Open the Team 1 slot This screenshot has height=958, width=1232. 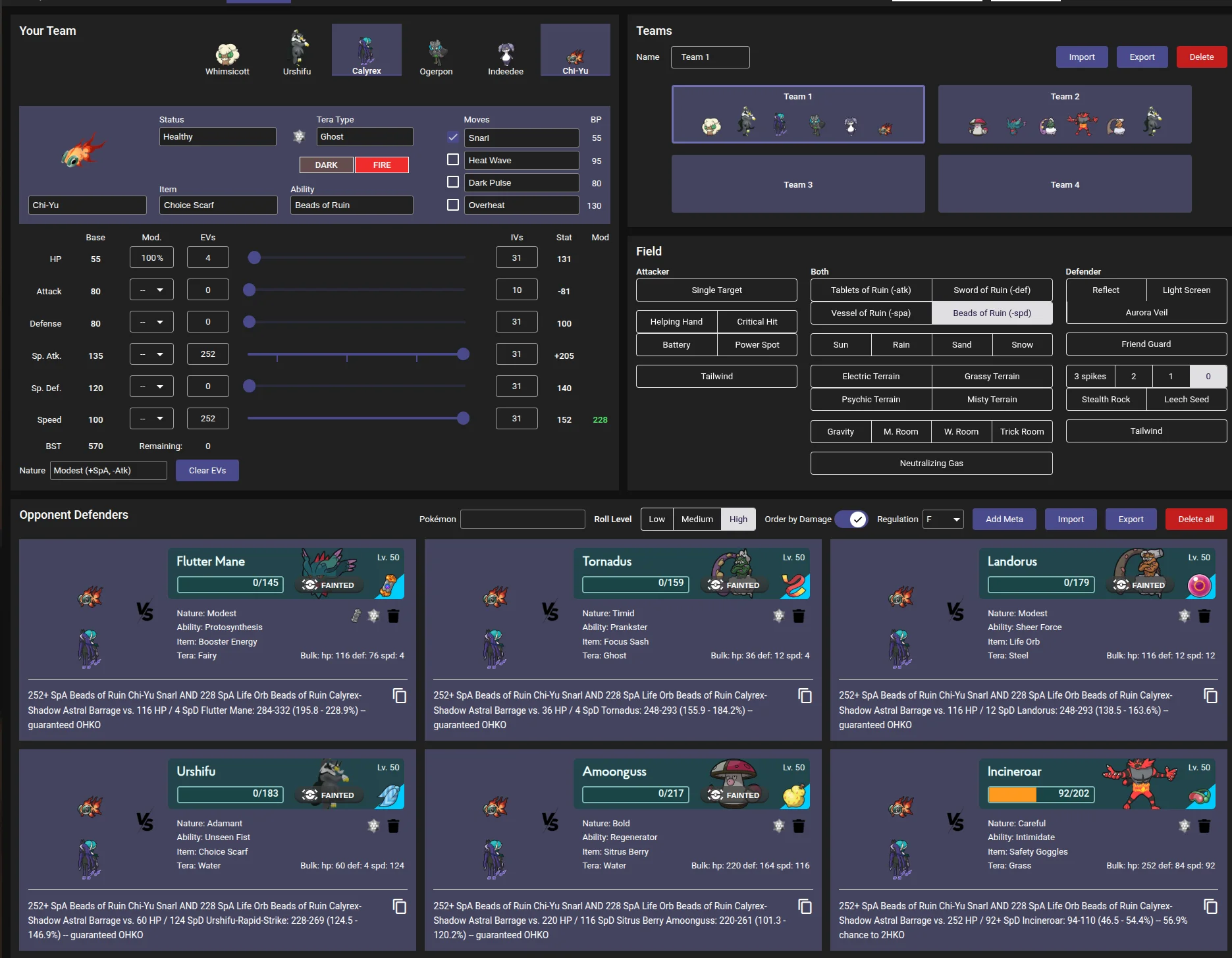tap(798, 115)
